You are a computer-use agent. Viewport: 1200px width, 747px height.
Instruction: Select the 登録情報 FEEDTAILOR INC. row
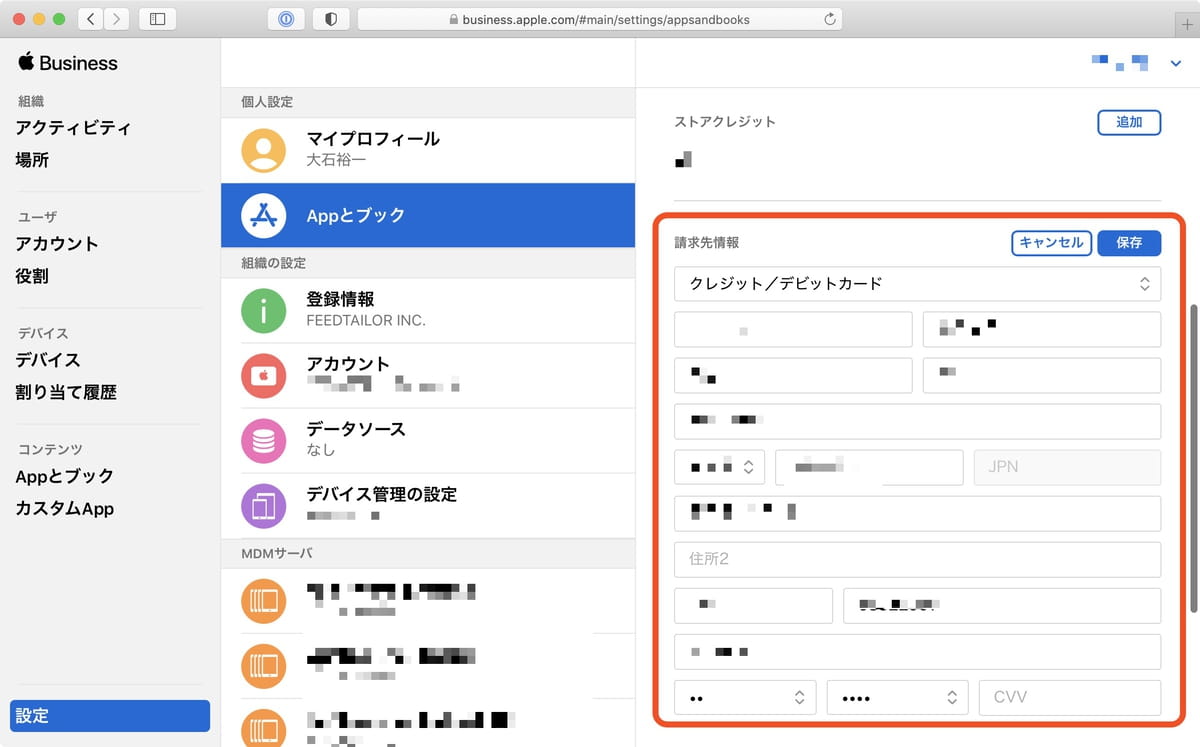pyautogui.click(x=428, y=310)
